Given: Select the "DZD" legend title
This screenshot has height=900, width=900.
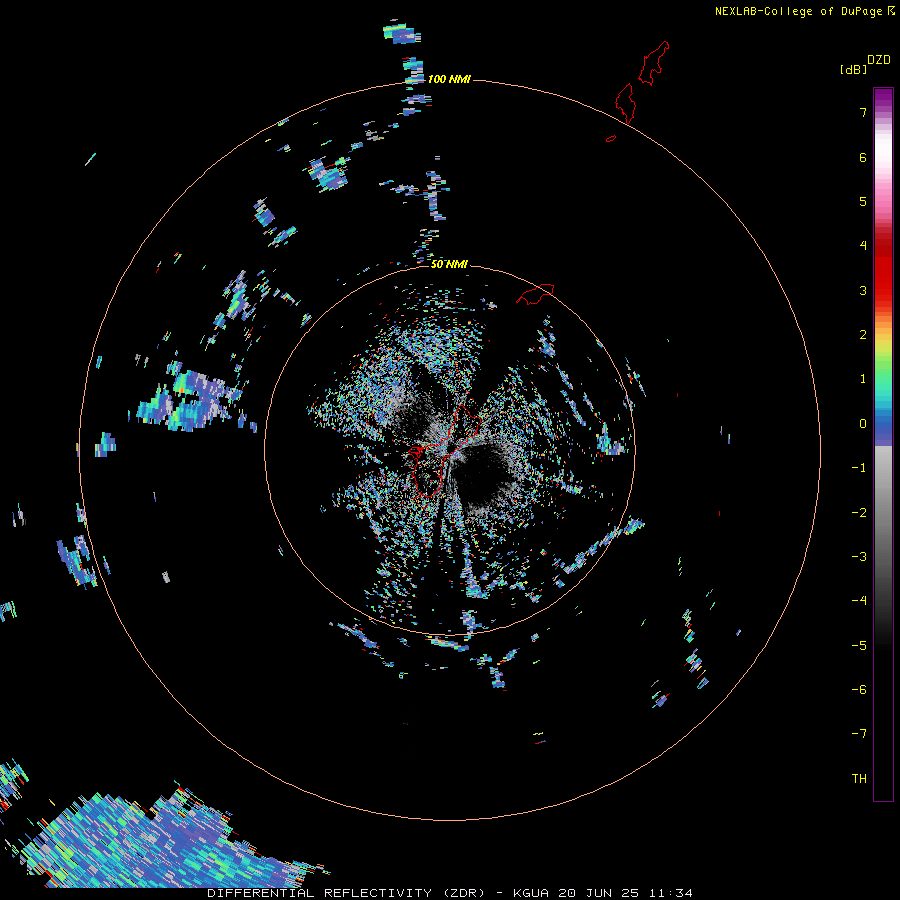Looking at the screenshot, I should [879, 60].
